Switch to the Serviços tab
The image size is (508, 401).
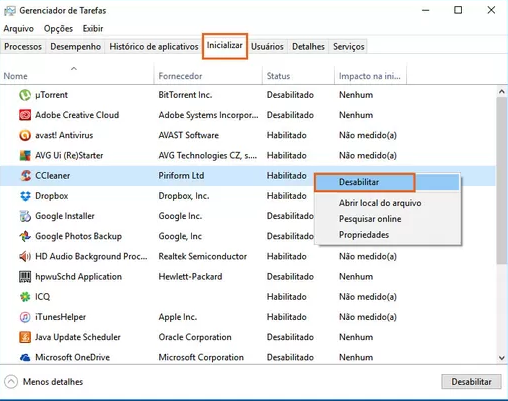tap(349, 47)
